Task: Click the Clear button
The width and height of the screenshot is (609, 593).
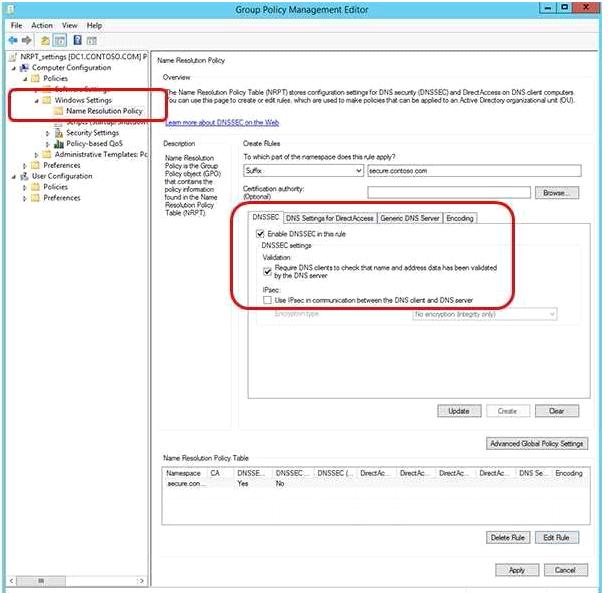Action: click(x=557, y=411)
